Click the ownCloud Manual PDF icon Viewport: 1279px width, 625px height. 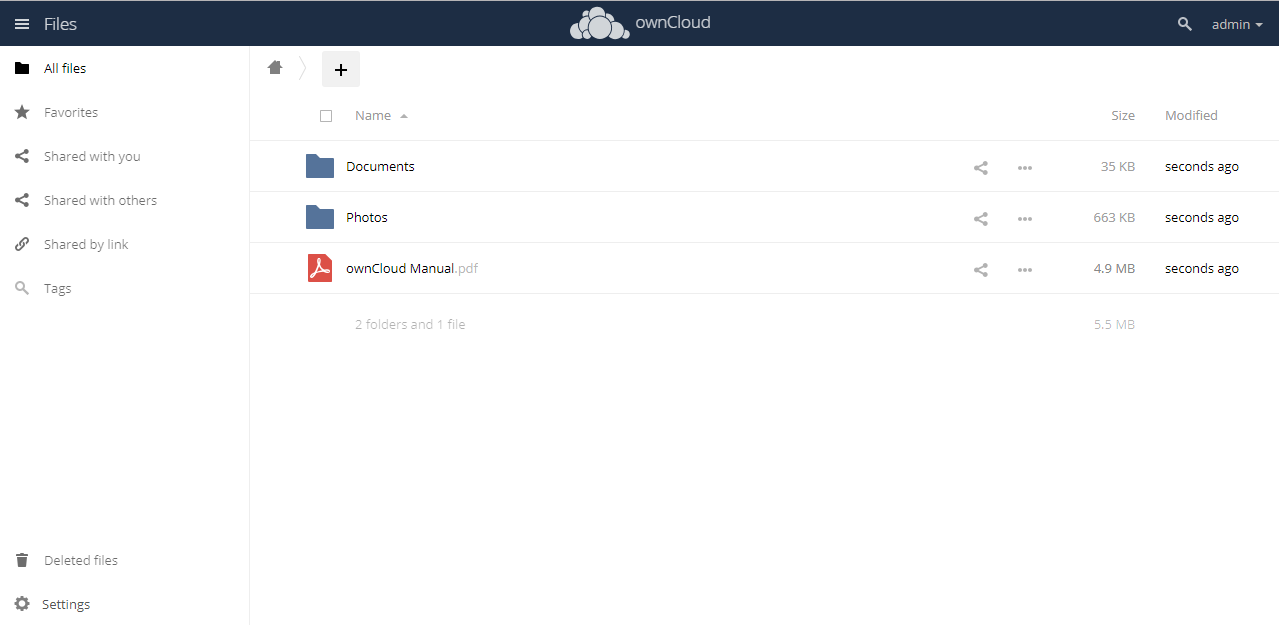pyautogui.click(x=320, y=268)
